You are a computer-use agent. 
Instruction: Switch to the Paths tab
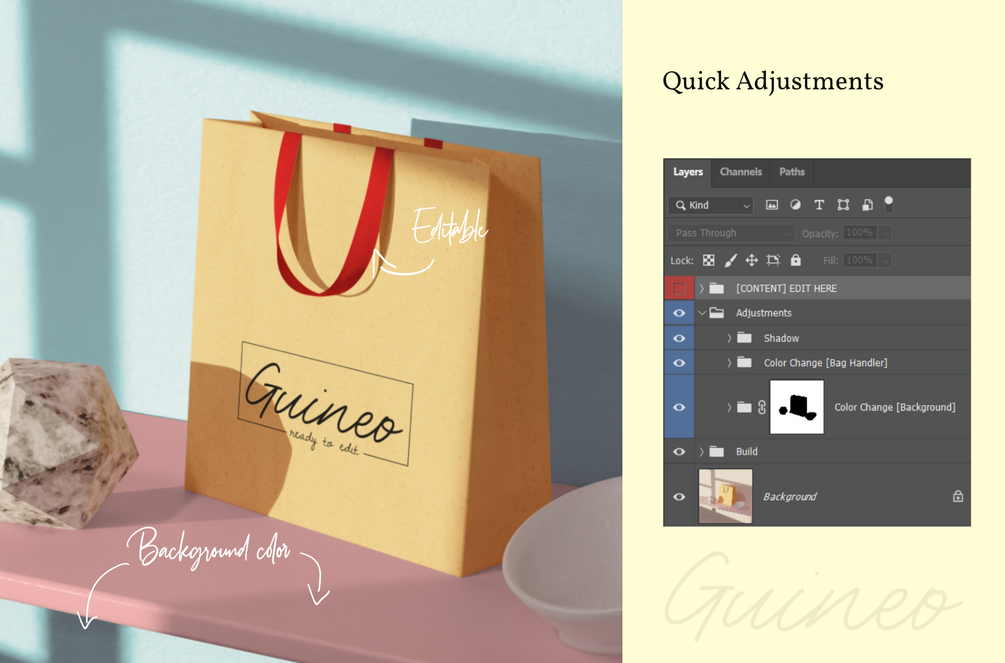click(792, 172)
